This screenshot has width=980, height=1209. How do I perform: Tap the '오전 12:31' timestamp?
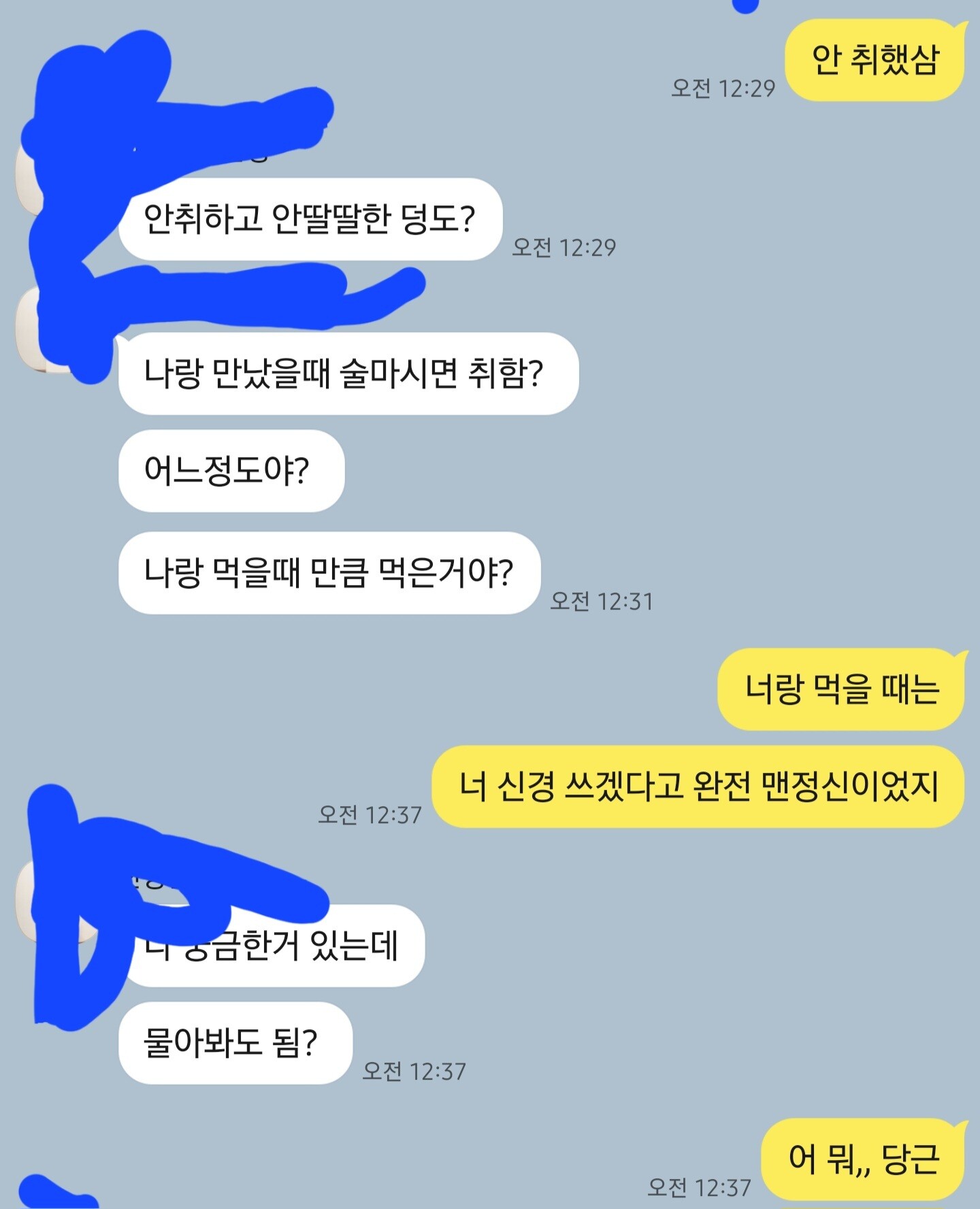602,601
